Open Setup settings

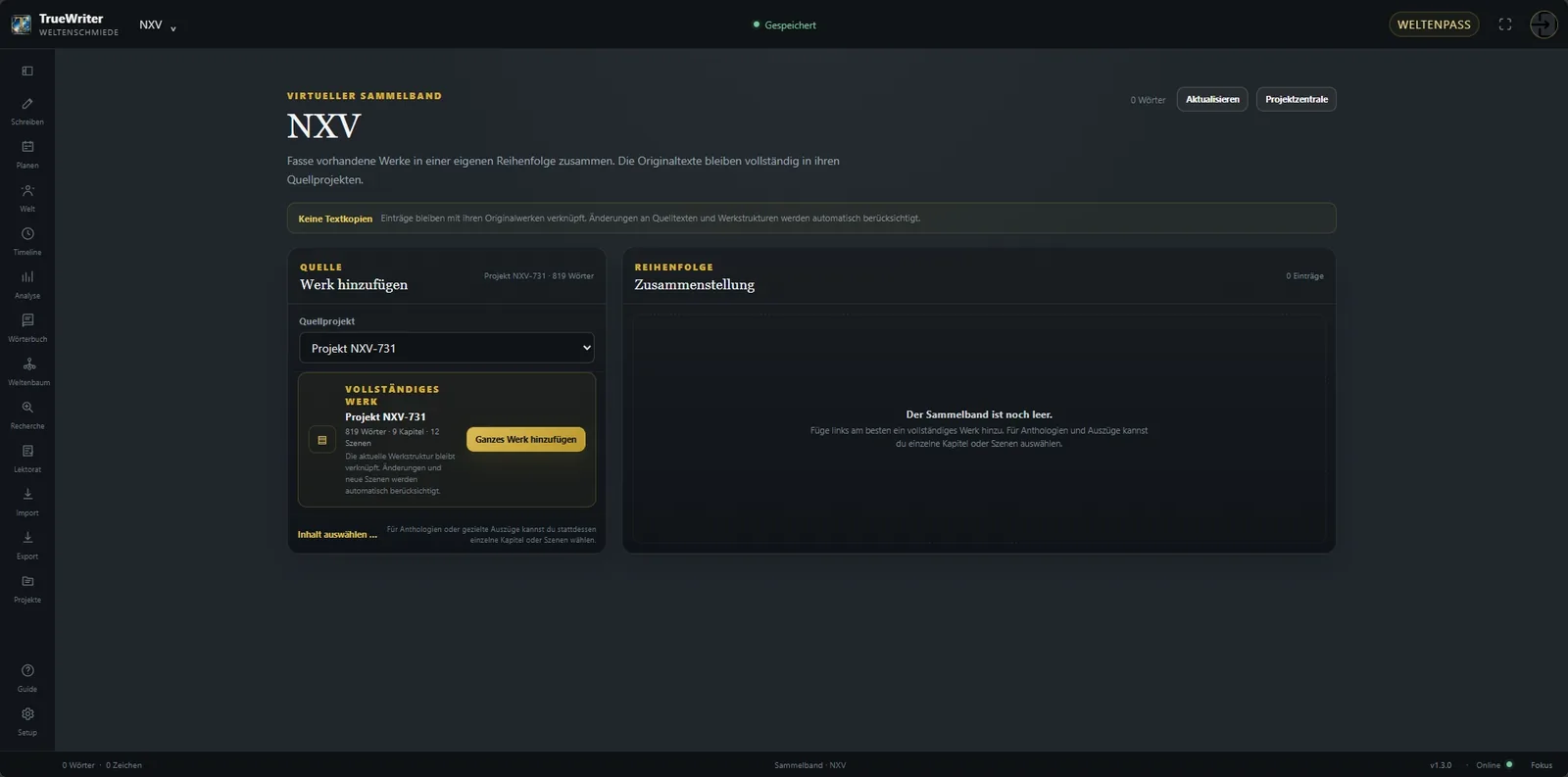27,721
